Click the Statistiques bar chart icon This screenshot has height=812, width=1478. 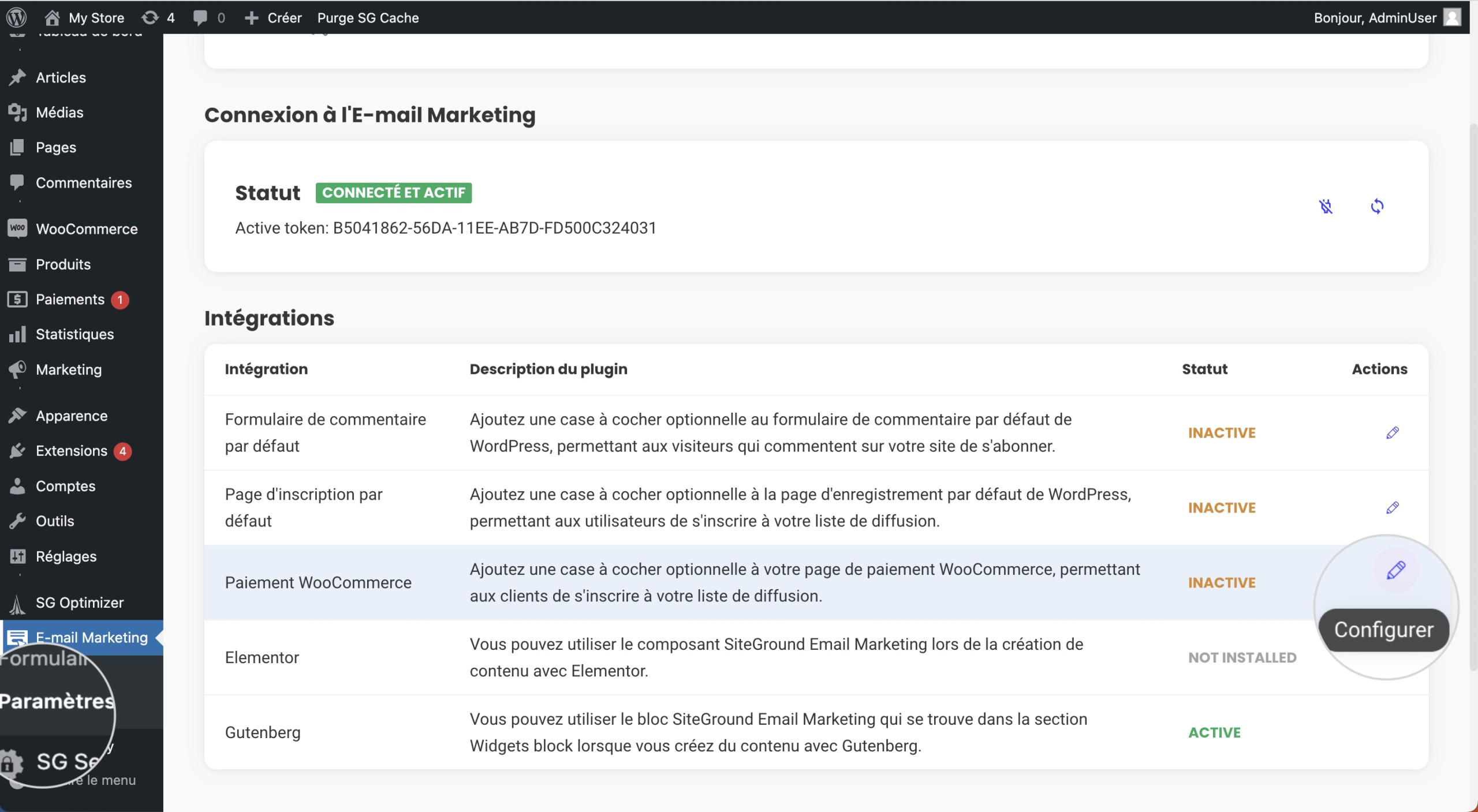(x=17, y=334)
